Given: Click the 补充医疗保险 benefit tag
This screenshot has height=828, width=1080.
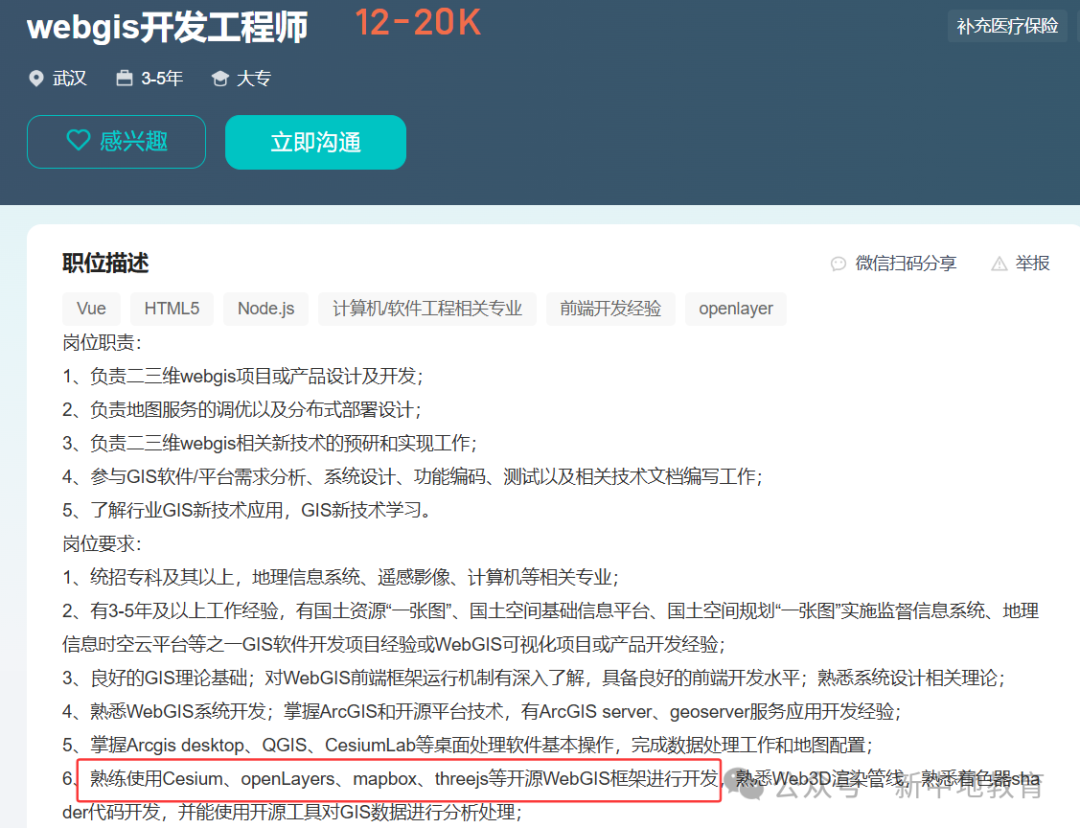Looking at the screenshot, I should coord(1007,26).
